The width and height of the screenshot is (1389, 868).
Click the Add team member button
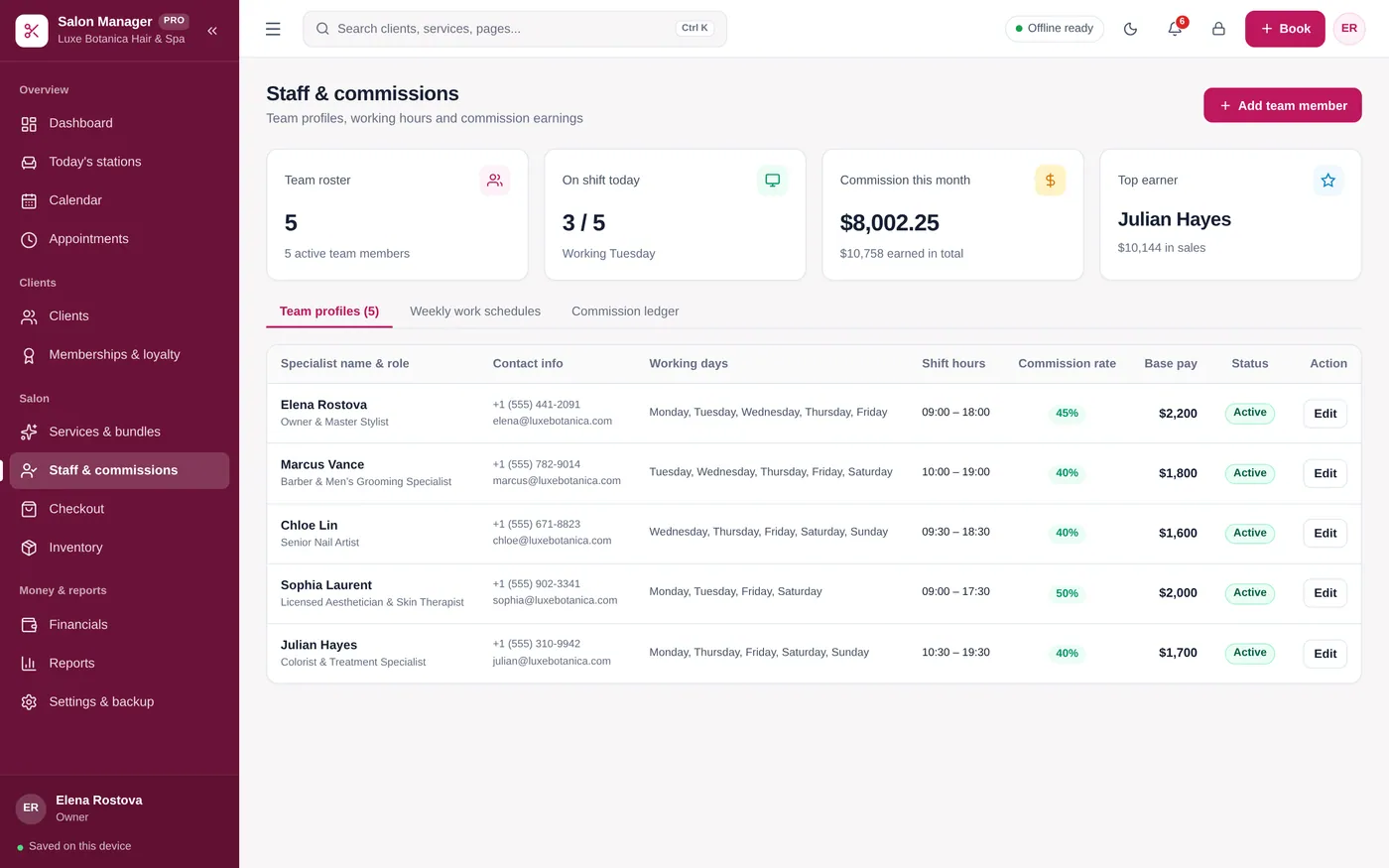pyautogui.click(x=1283, y=105)
